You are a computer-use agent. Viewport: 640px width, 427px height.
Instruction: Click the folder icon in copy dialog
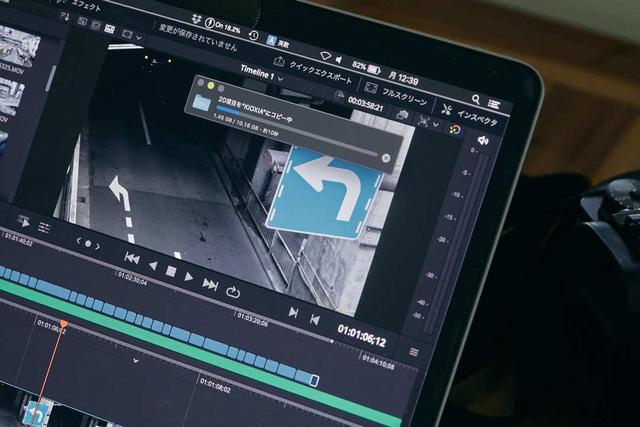click(201, 102)
